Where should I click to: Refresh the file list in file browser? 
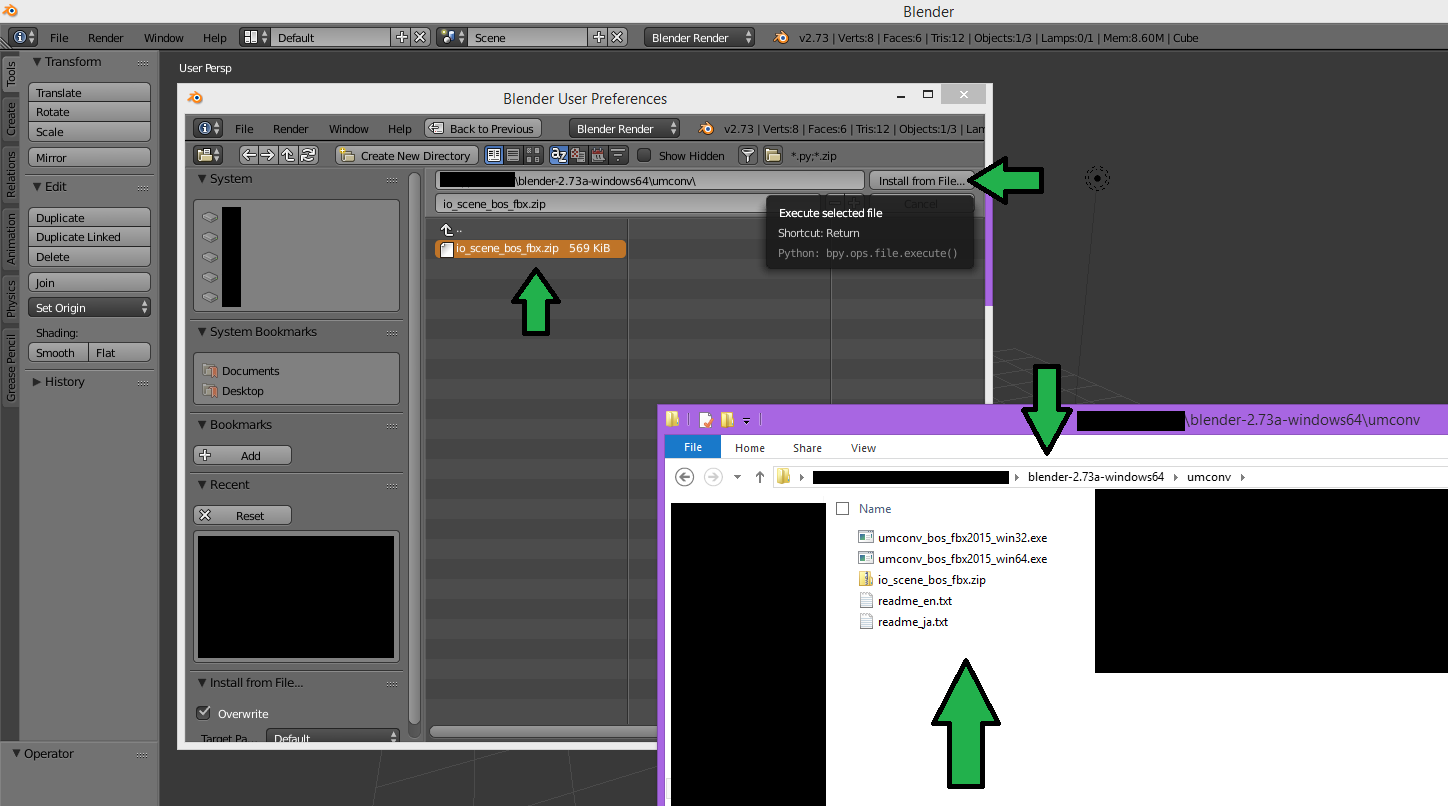(308, 155)
